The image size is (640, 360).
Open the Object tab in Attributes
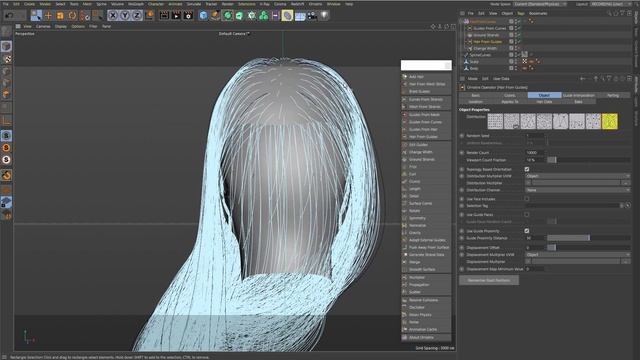click(544, 95)
